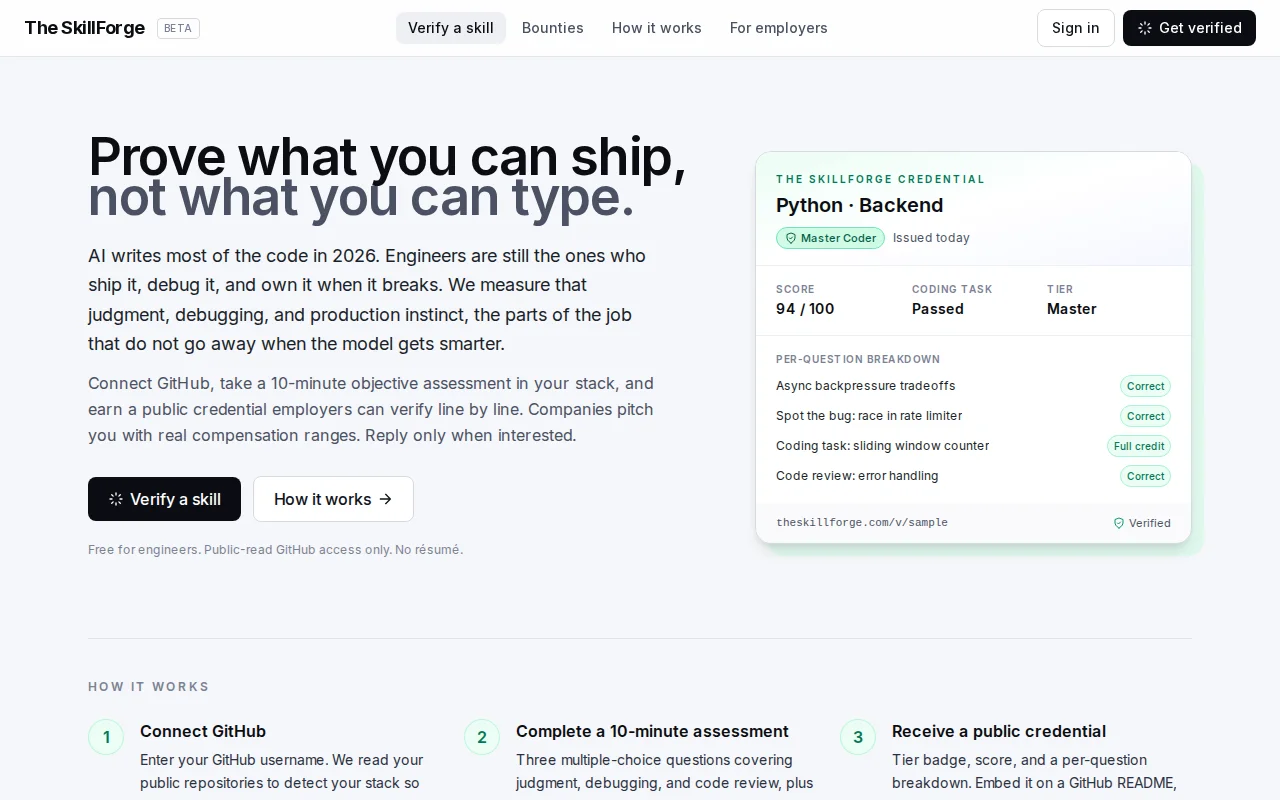
Task: Click the Verified text on credential card
Action: coord(1150,523)
